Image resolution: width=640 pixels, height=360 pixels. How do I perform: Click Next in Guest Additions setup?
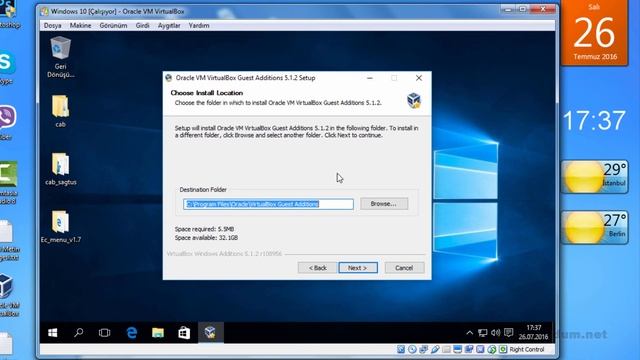pyautogui.click(x=358, y=268)
